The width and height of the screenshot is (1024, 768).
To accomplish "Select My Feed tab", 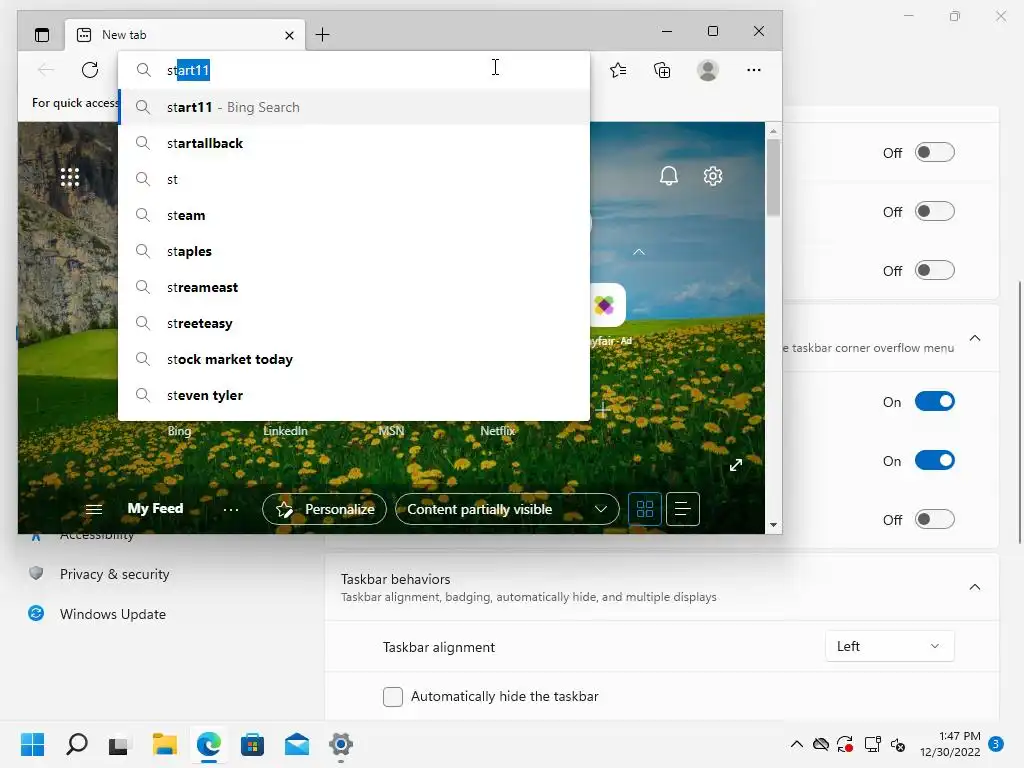I will (x=155, y=508).
